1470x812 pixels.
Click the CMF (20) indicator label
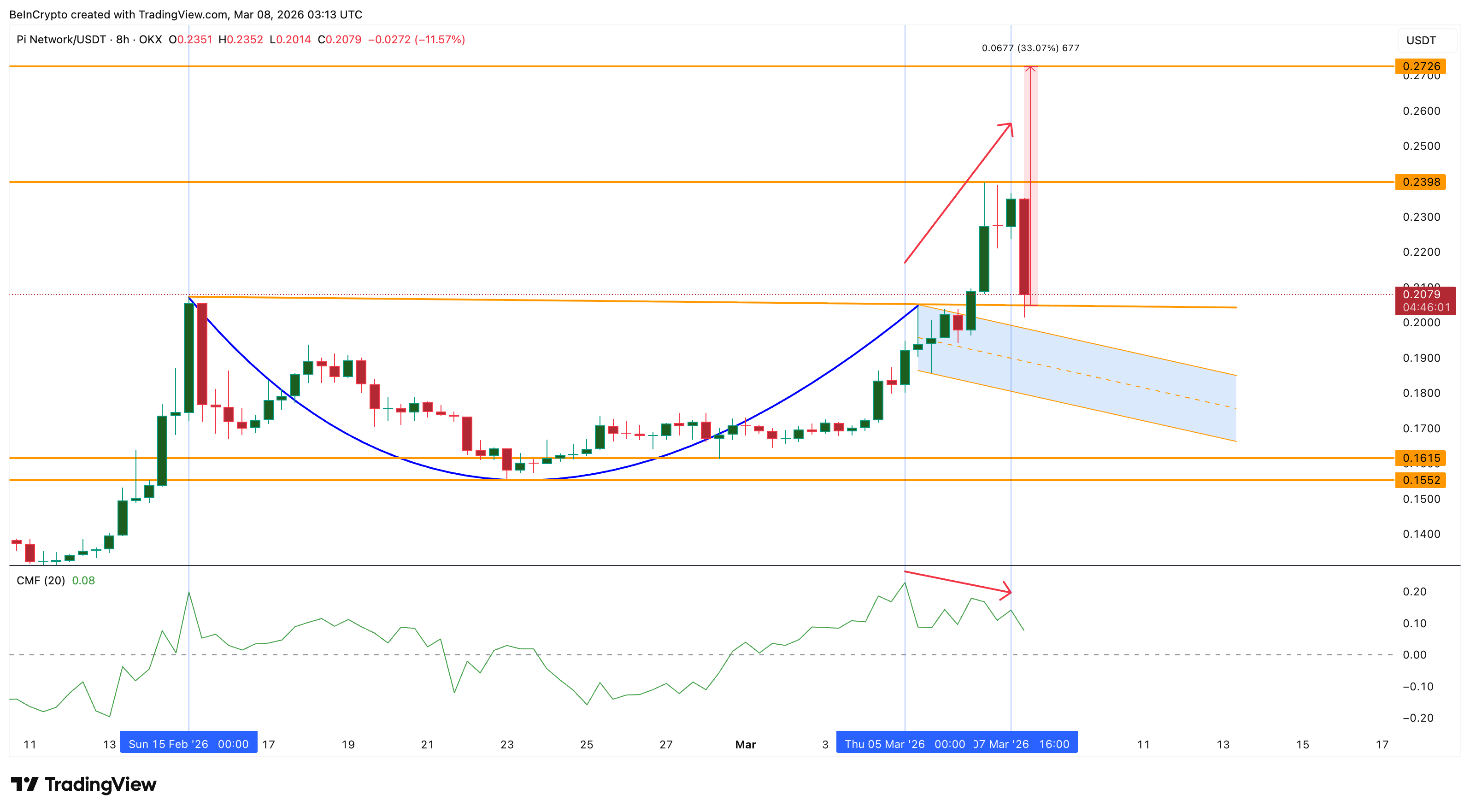[x=41, y=580]
